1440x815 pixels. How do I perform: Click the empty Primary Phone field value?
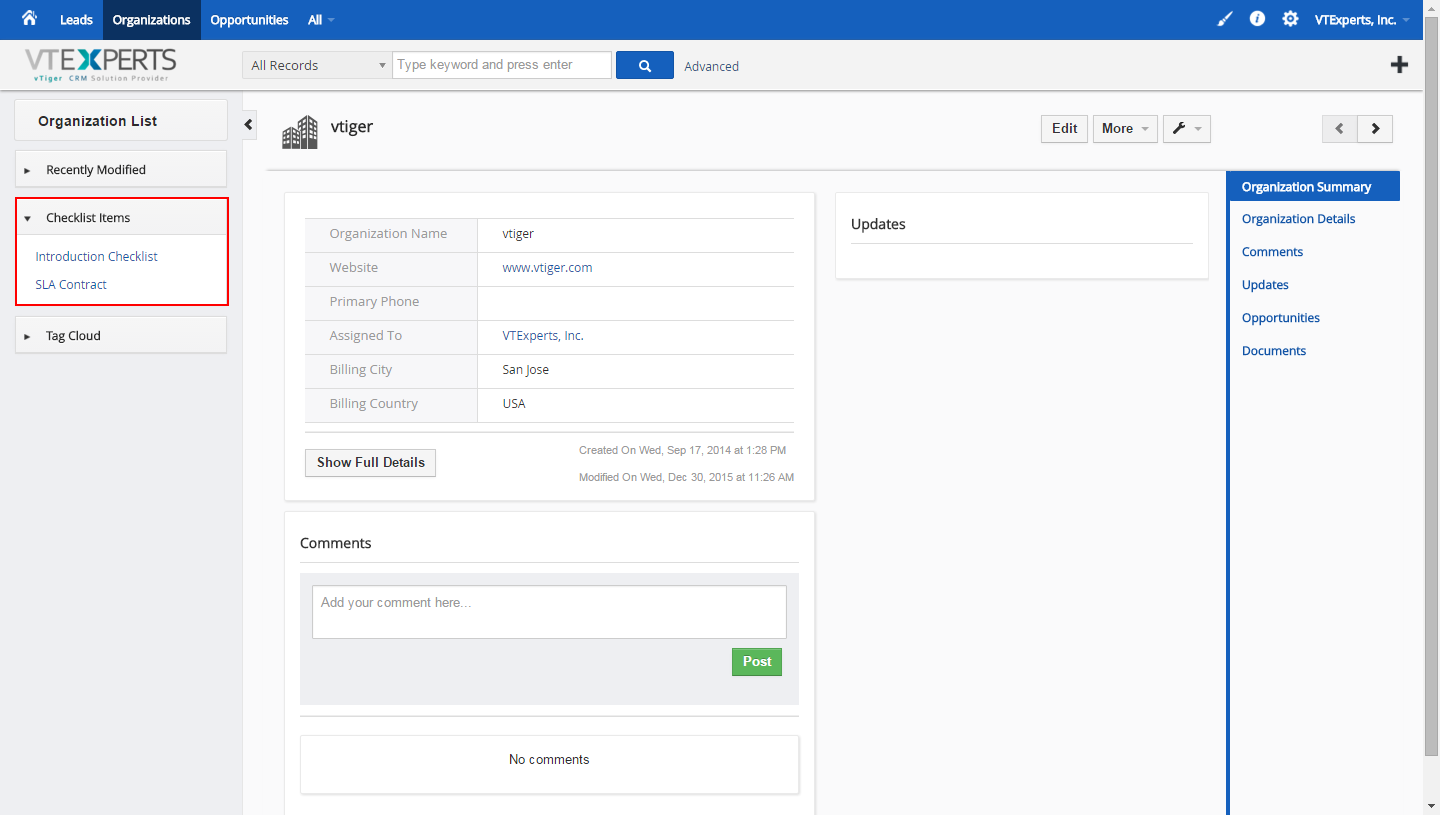[x=636, y=301]
